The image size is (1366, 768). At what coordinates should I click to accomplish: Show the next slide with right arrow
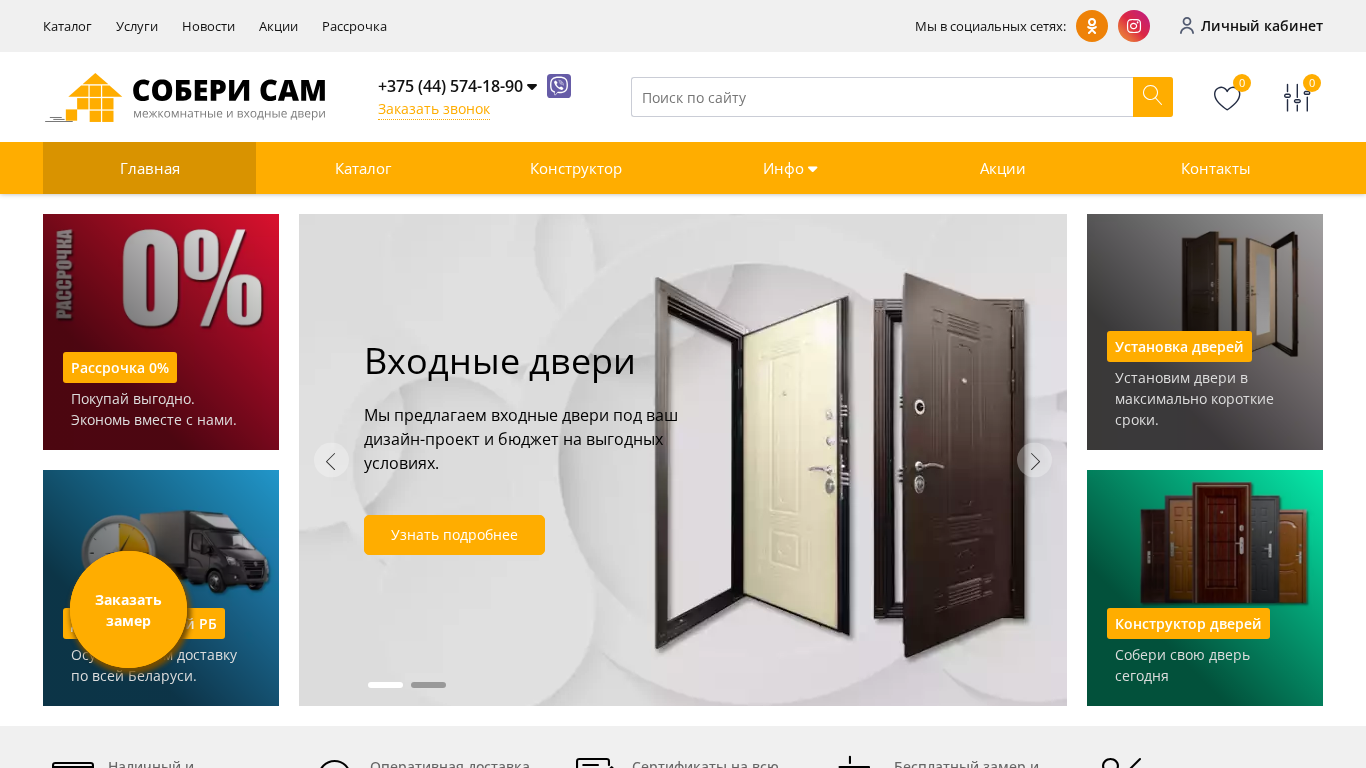pos(1035,460)
